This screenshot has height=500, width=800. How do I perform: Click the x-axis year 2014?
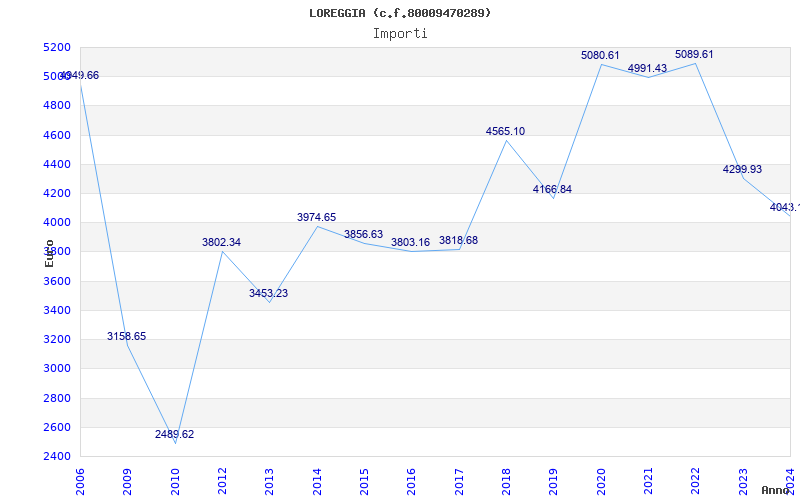pos(317,482)
